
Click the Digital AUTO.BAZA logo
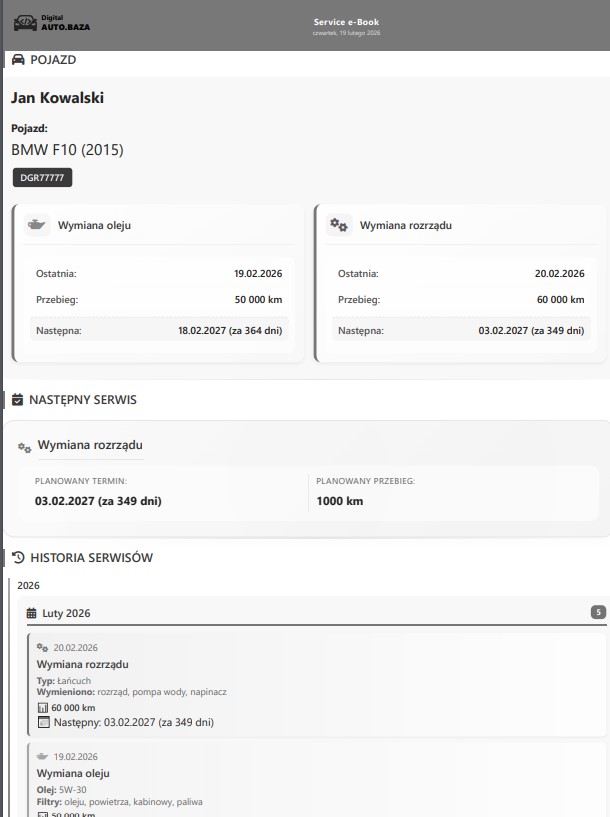(x=51, y=24)
